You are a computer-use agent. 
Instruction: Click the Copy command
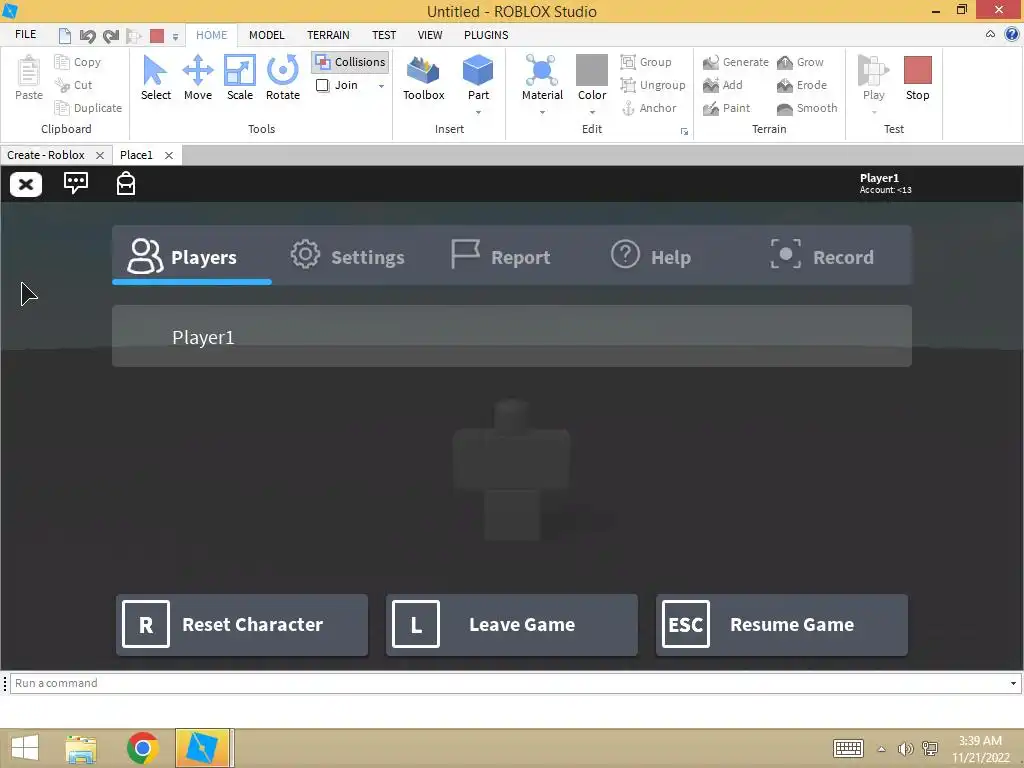click(78, 62)
